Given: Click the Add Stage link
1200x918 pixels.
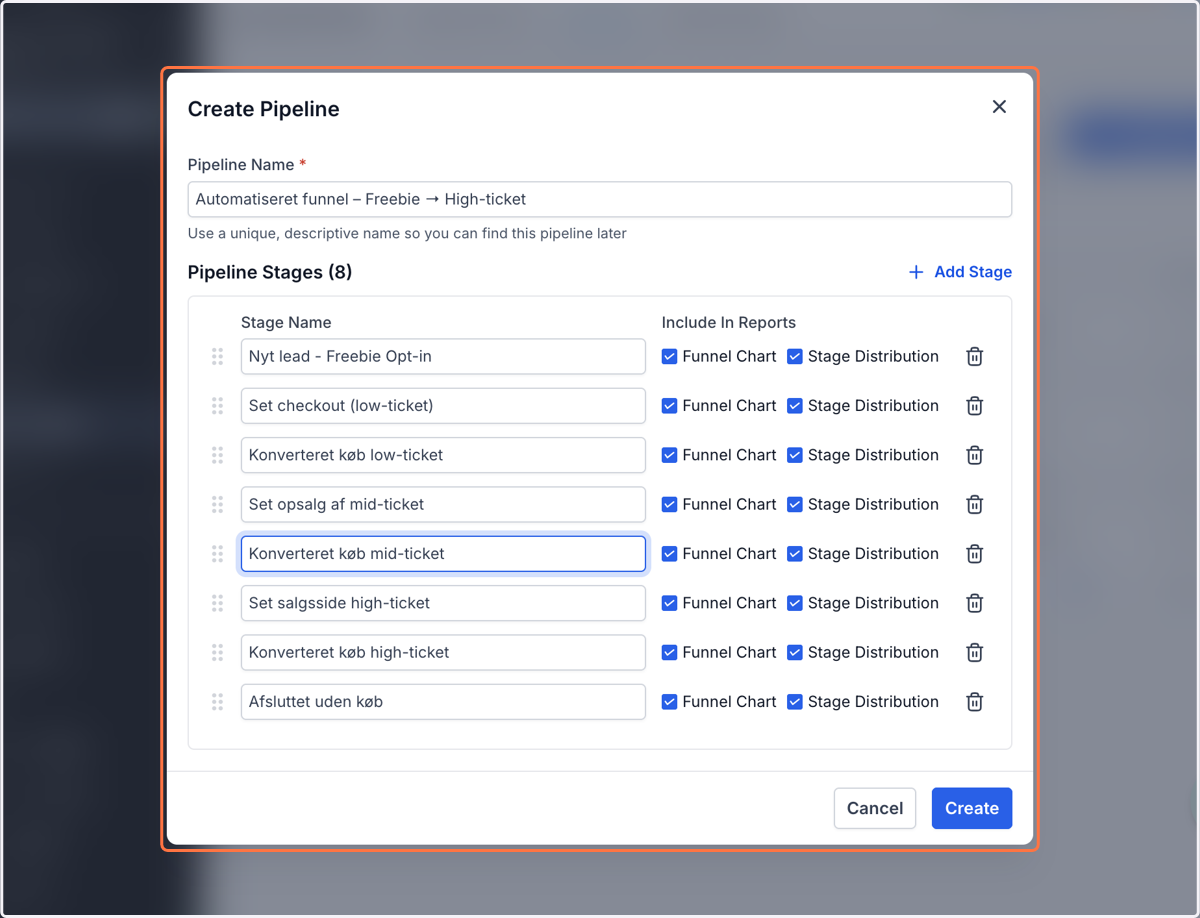Looking at the screenshot, I should (x=960, y=272).
